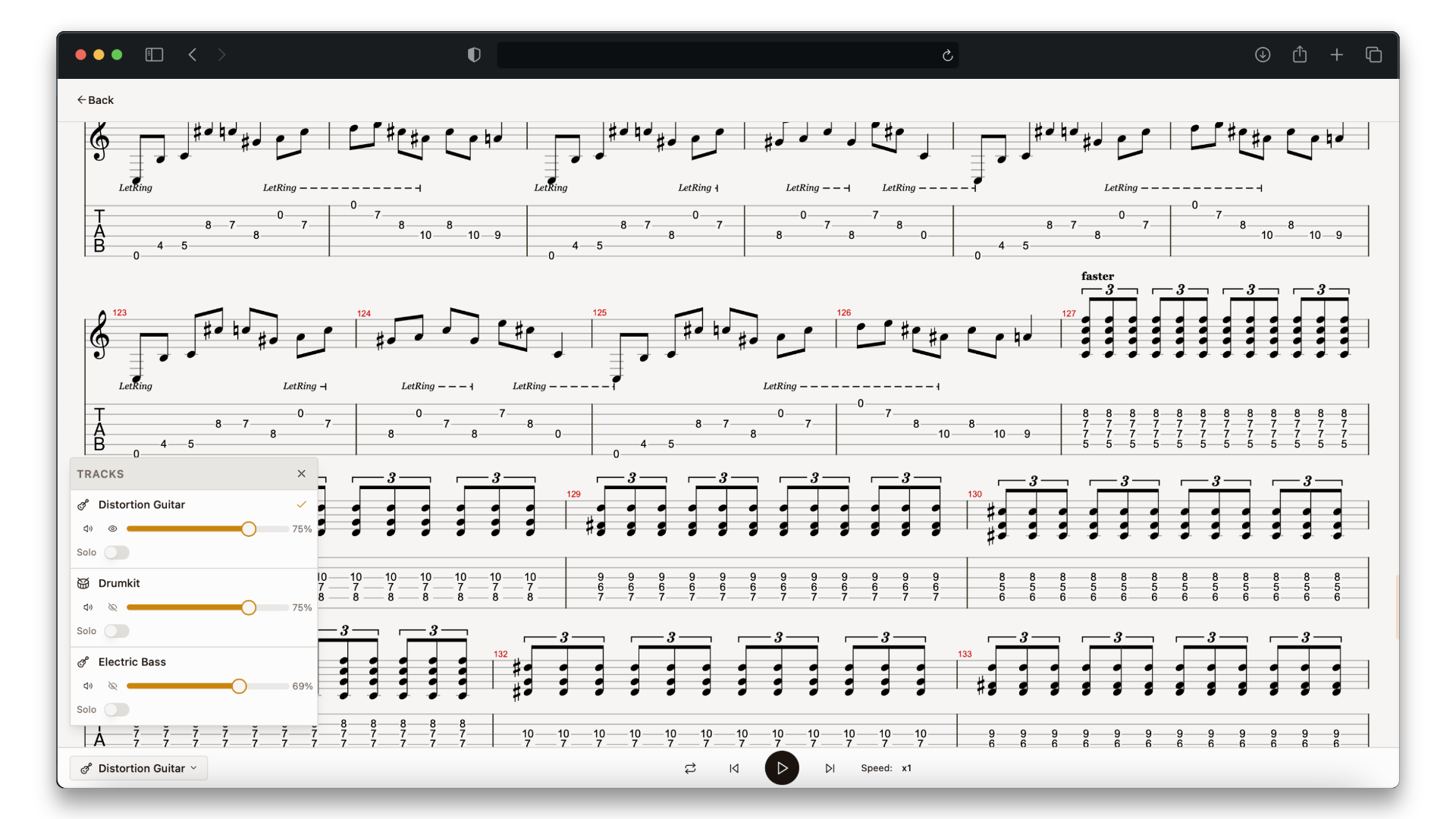Mute the Distortion Guitar track speaker icon

pyautogui.click(x=87, y=529)
